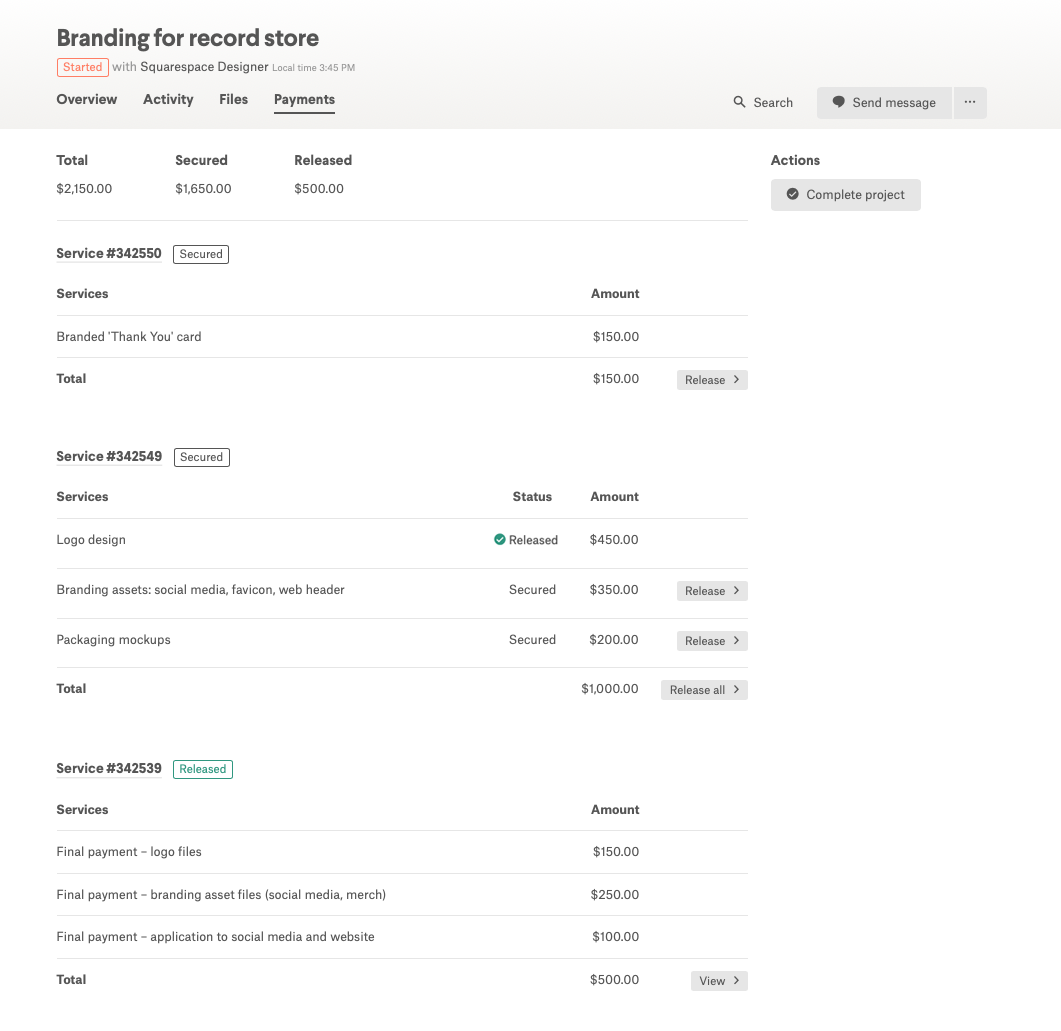Open the Service #342549 link
1061x1031 pixels.
coord(109,457)
